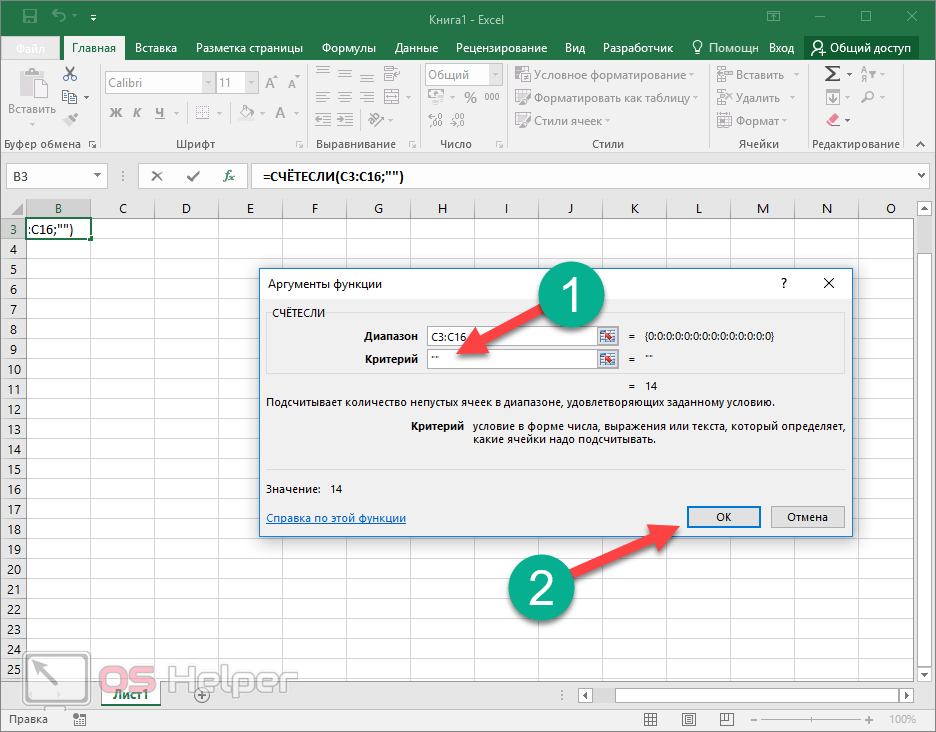Click the Cut scissors icon

click(70, 75)
